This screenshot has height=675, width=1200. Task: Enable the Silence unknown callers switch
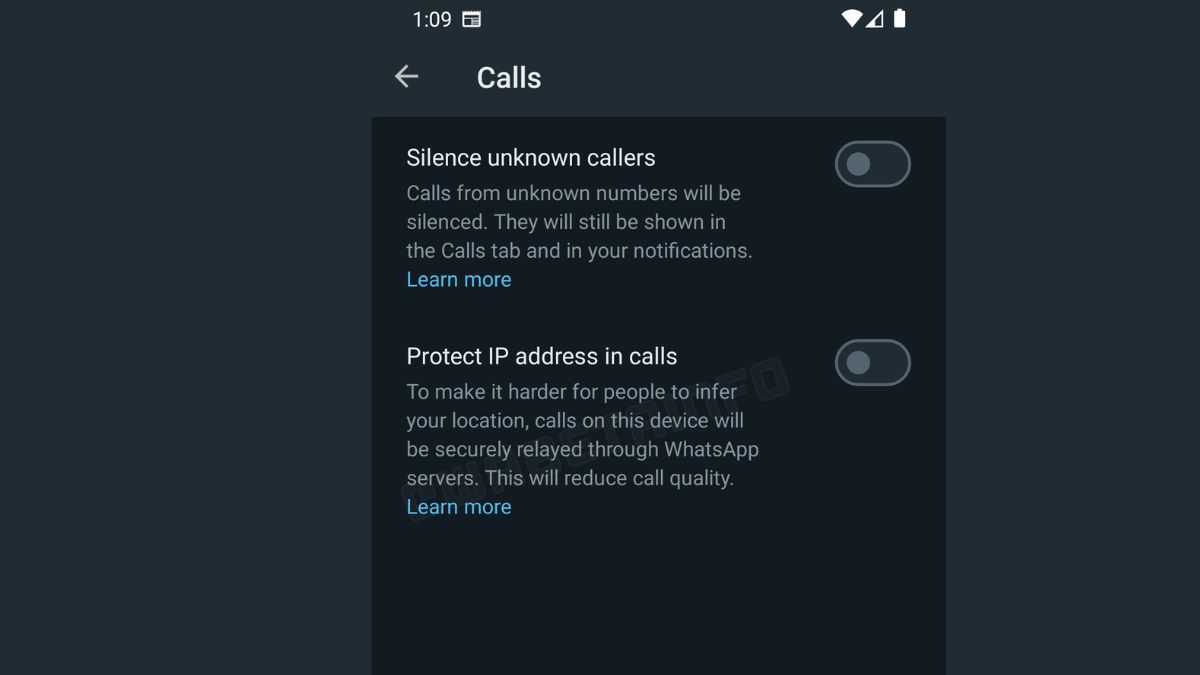point(873,164)
